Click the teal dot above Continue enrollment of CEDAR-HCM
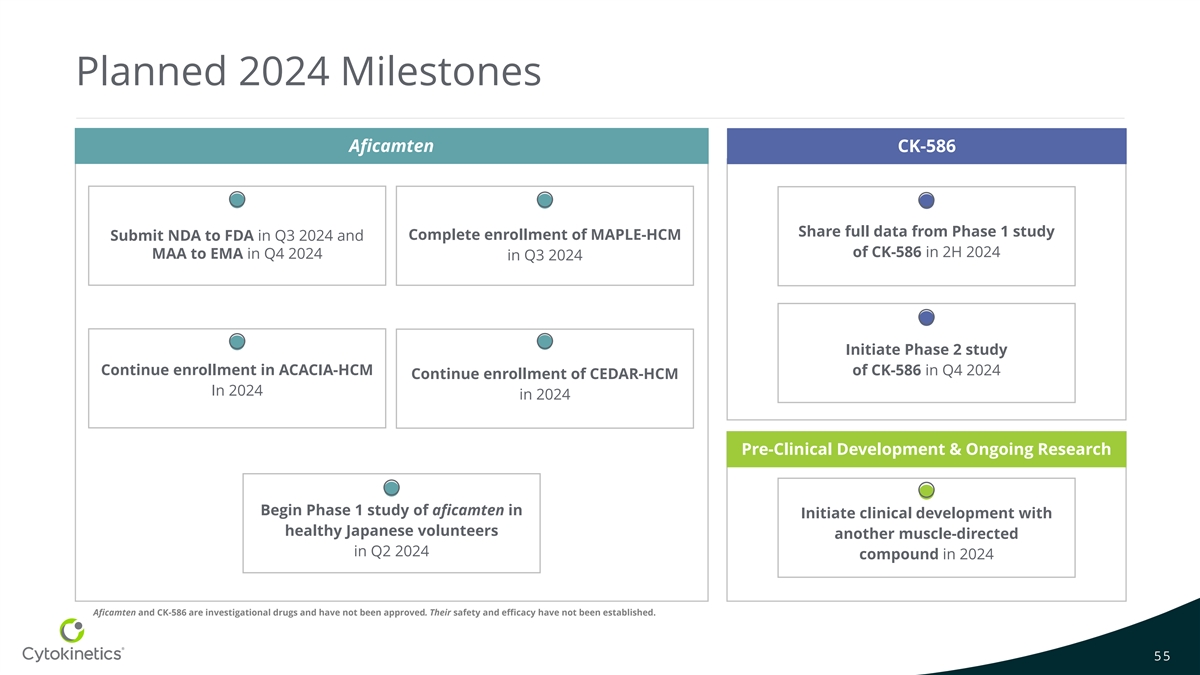Viewport: 1200px width, 675px height. click(545, 342)
